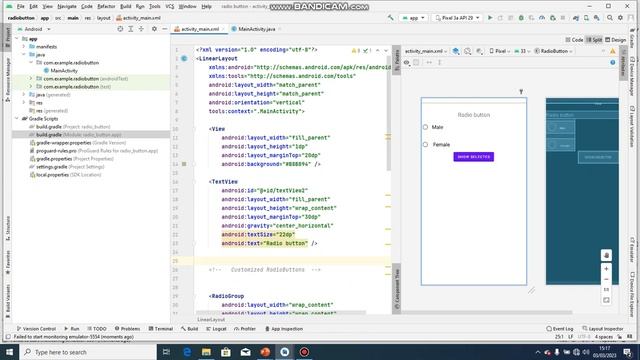Toggle view options eye icon in designer
640x360 pixels.
(x=407, y=62)
